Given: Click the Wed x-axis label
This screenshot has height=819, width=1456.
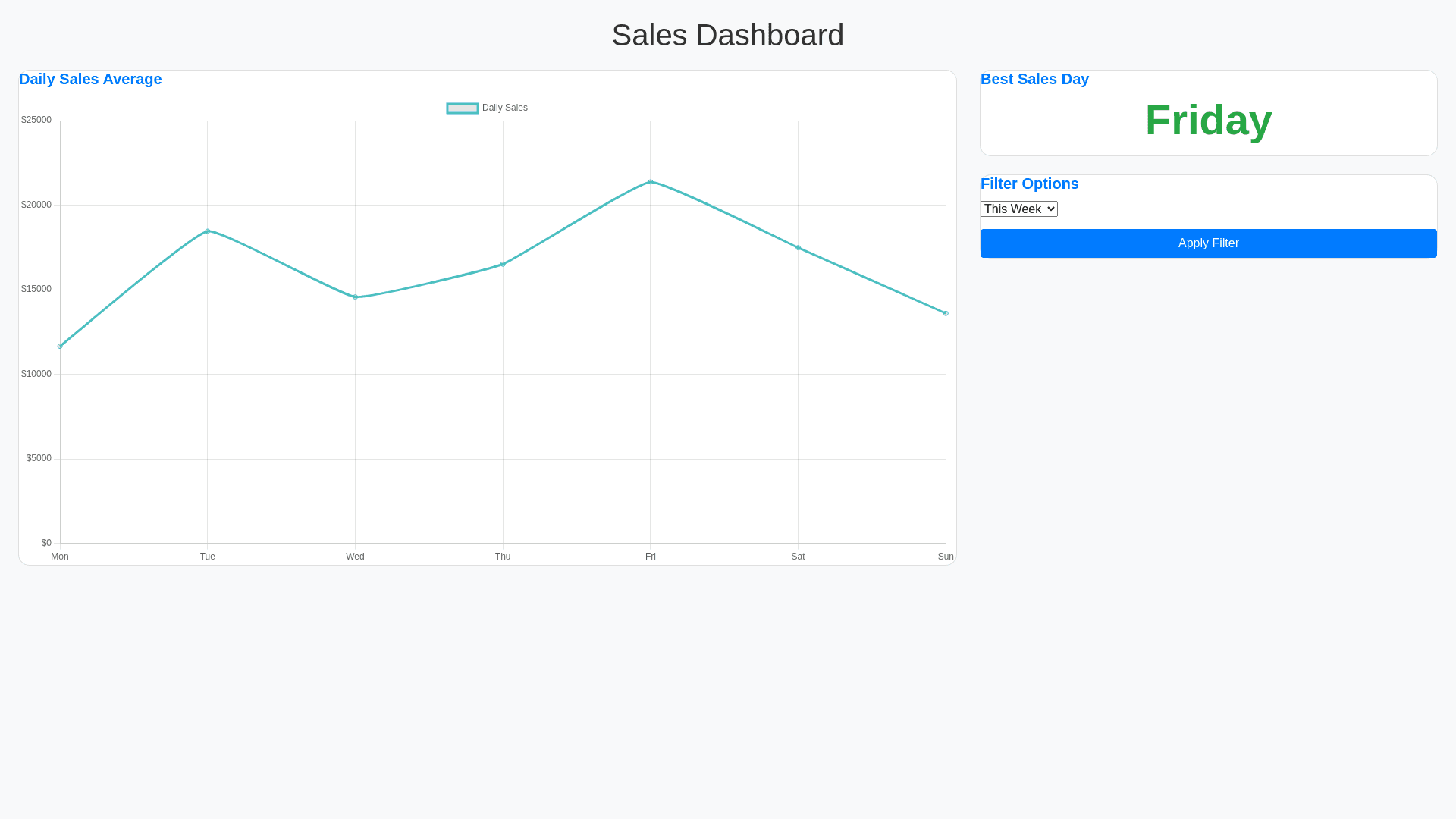Looking at the screenshot, I should click(x=355, y=557).
